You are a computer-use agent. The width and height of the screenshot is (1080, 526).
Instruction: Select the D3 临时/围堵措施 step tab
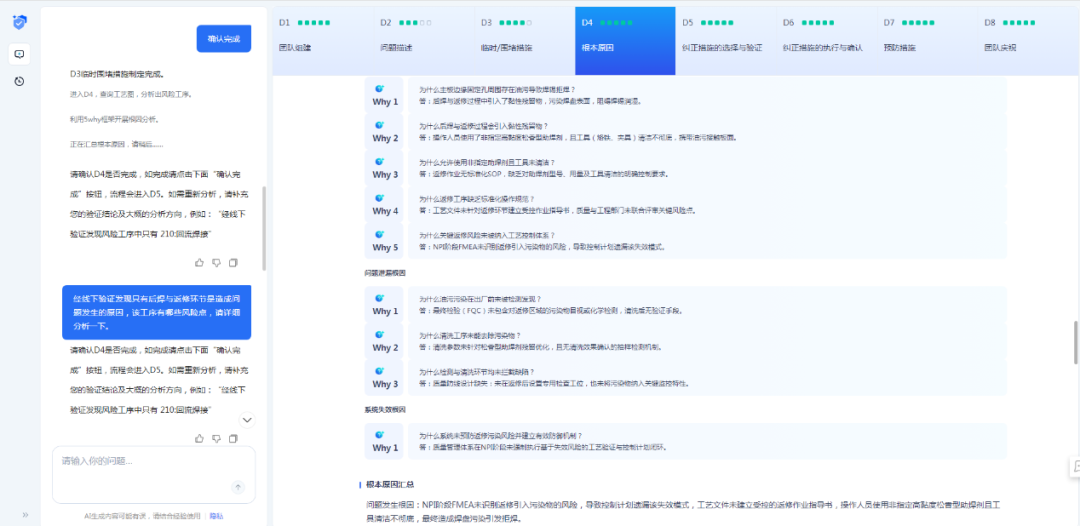(x=524, y=34)
